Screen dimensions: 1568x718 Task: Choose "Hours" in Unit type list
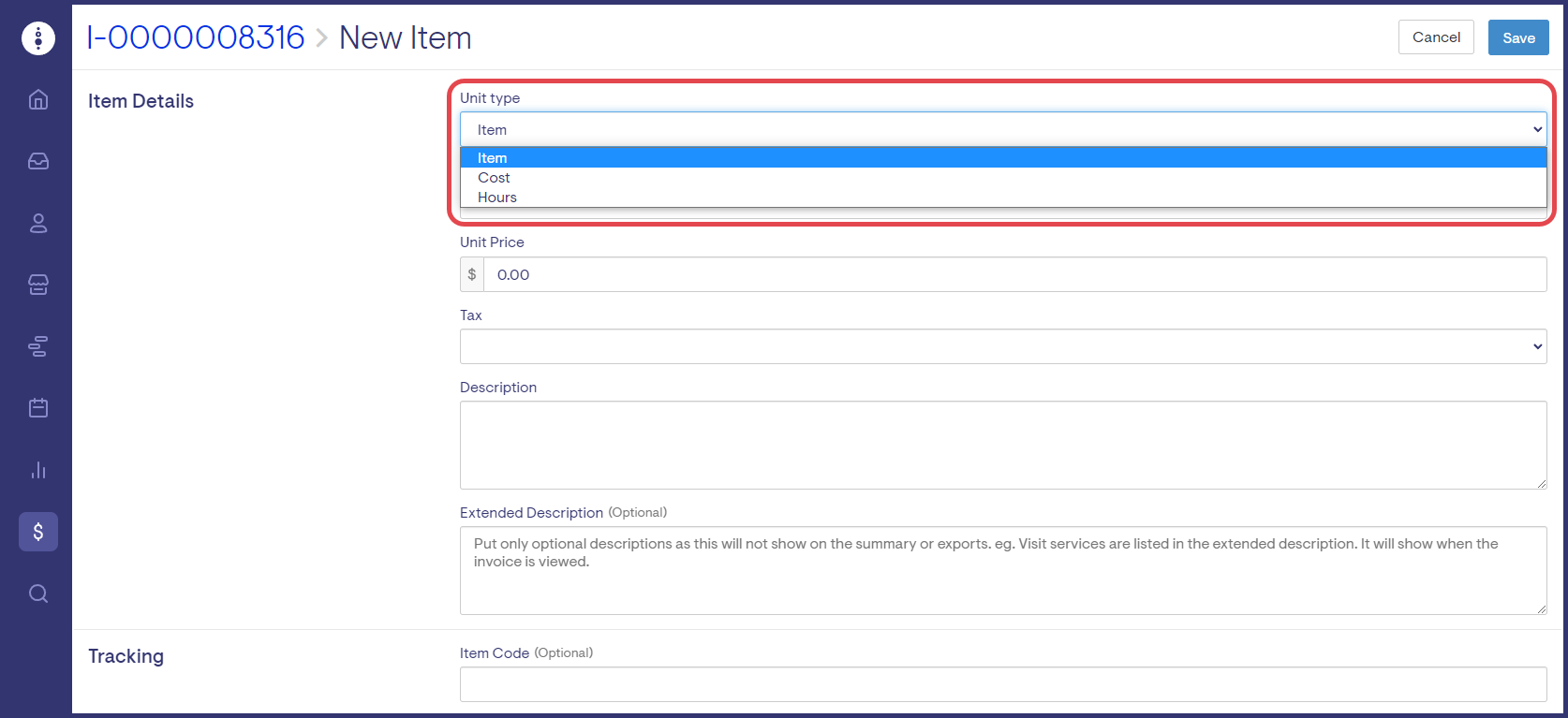(x=497, y=198)
